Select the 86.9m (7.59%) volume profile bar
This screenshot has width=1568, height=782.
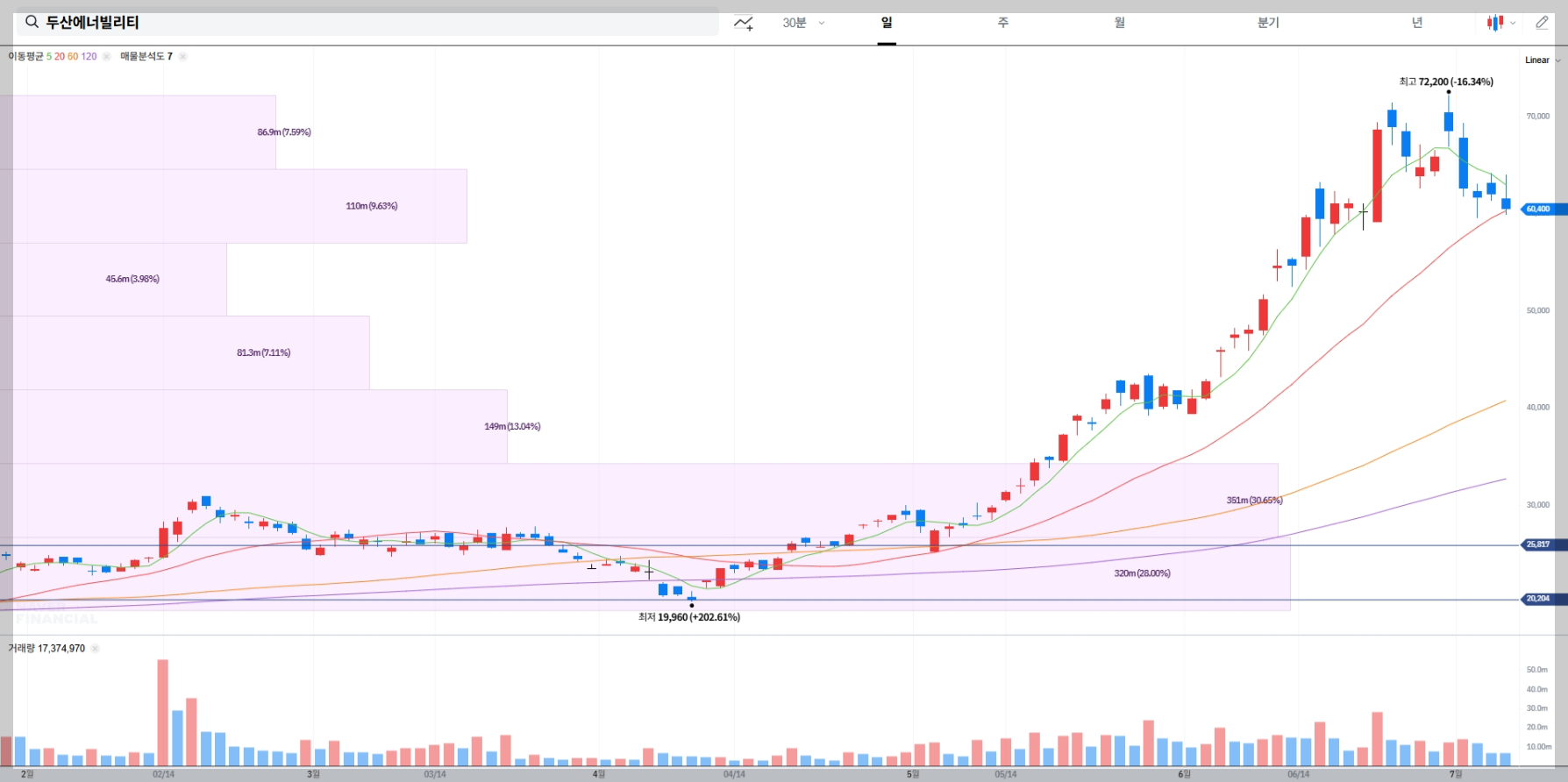point(138,132)
